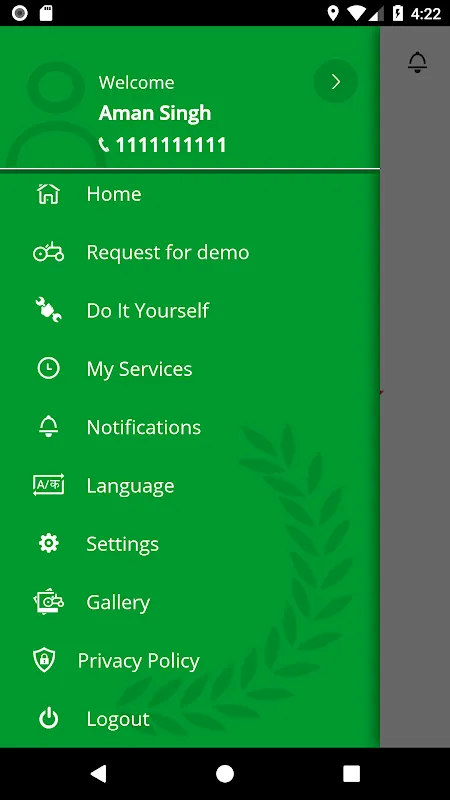This screenshot has width=450, height=800.
Task: Tap the tractor photos icon beside Gallery
Action: coord(48,602)
